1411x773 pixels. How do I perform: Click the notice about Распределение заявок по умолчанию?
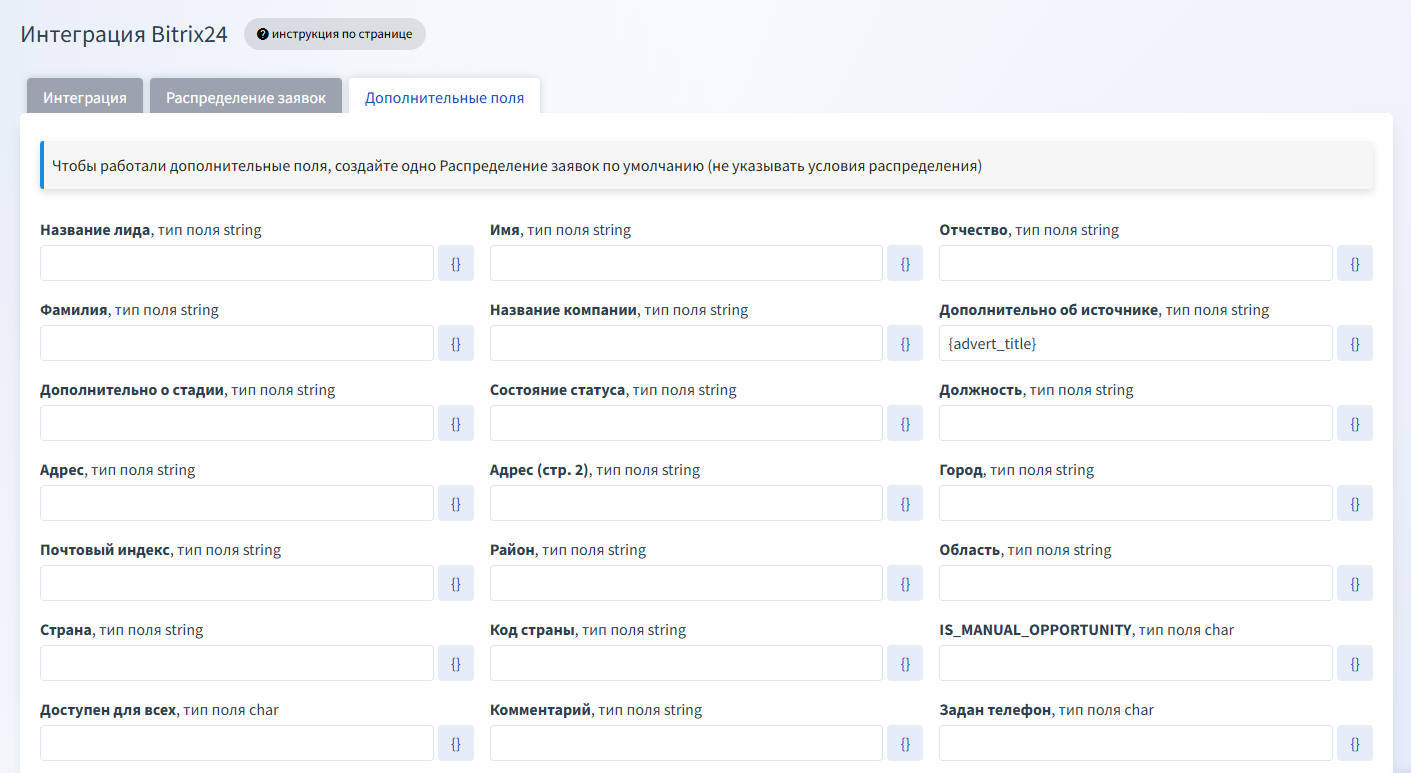pos(707,166)
